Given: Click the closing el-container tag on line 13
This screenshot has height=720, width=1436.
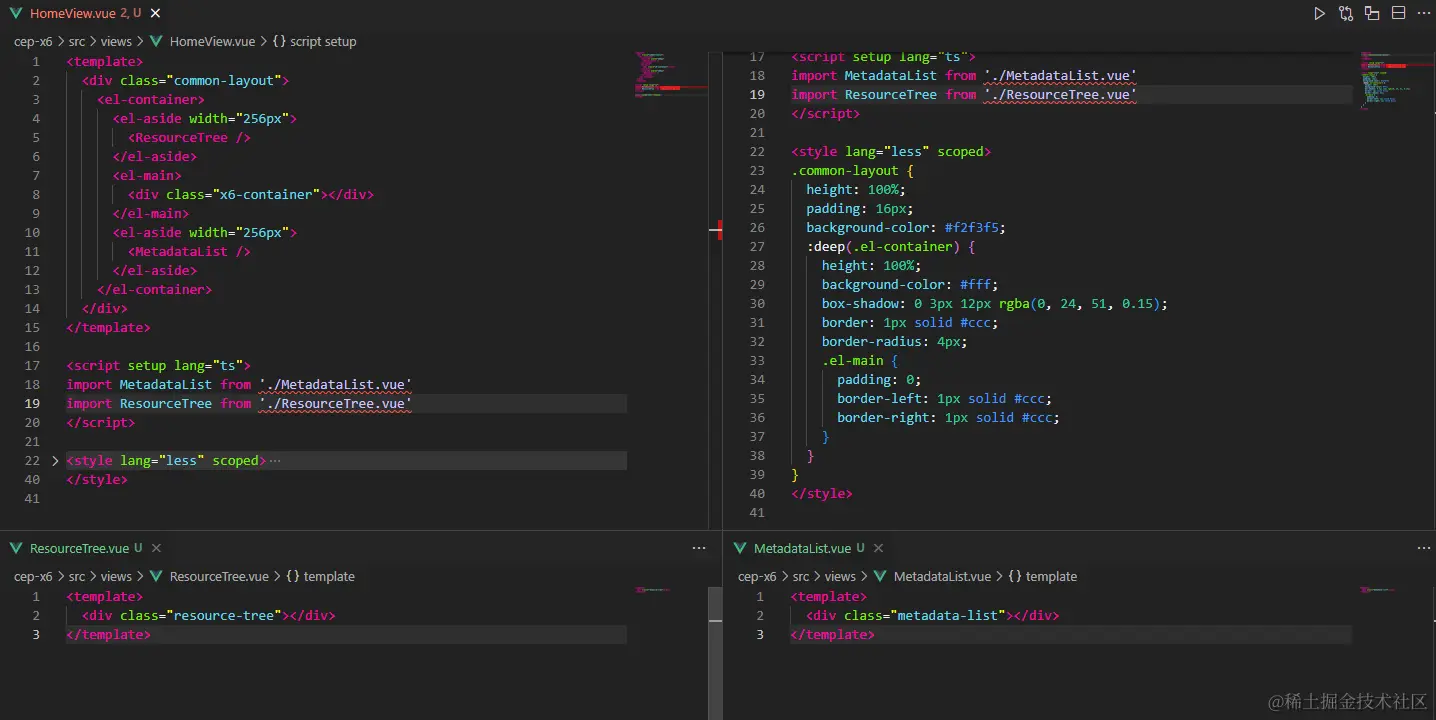Looking at the screenshot, I should point(155,290).
